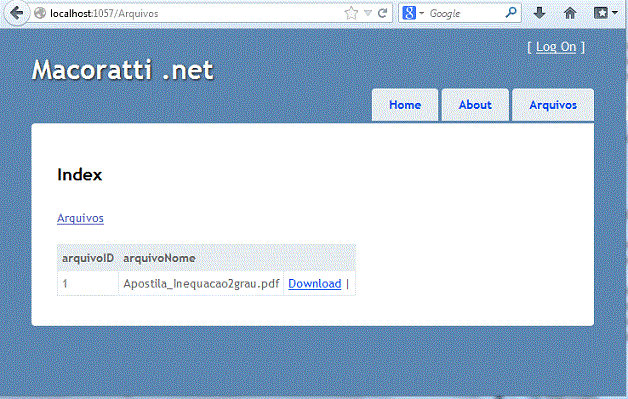This screenshot has width=628, height=399.
Task: Open the Home navigation tab
Action: [x=405, y=105]
